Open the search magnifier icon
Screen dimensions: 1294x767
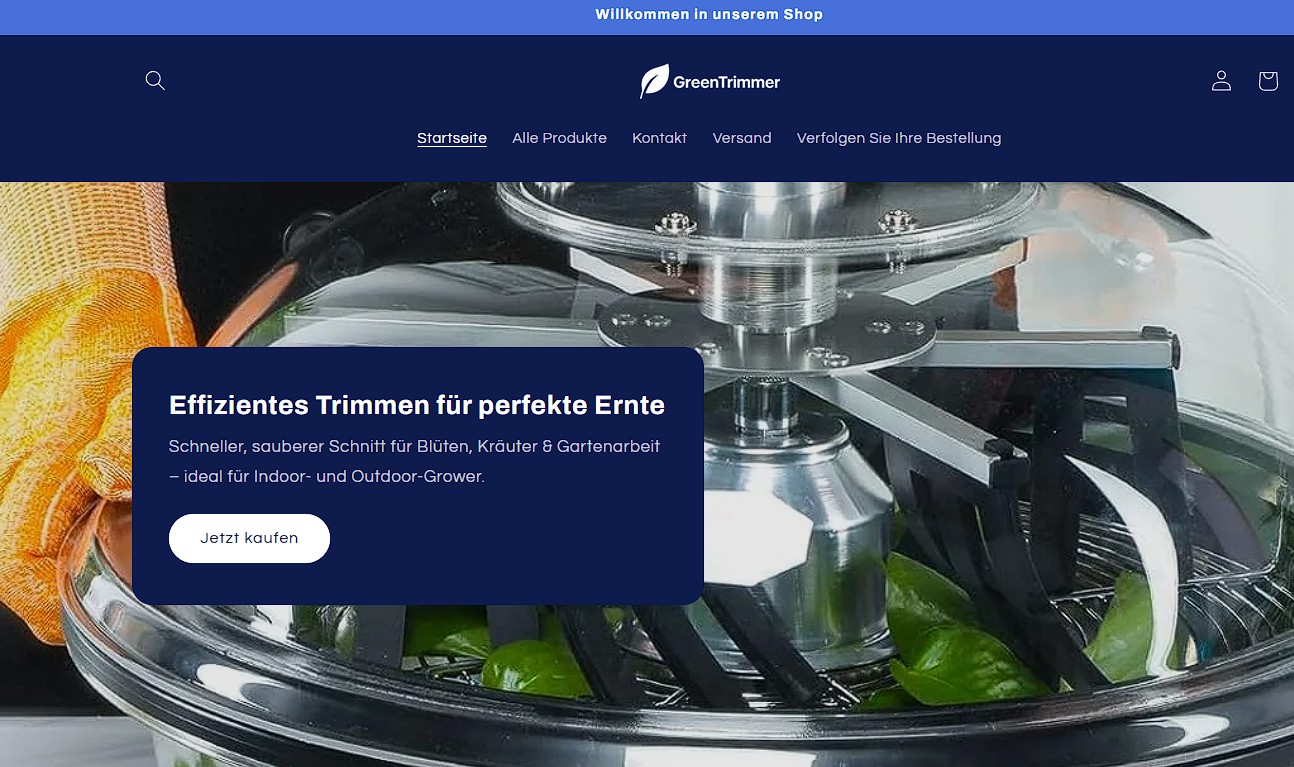pyautogui.click(x=155, y=81)
